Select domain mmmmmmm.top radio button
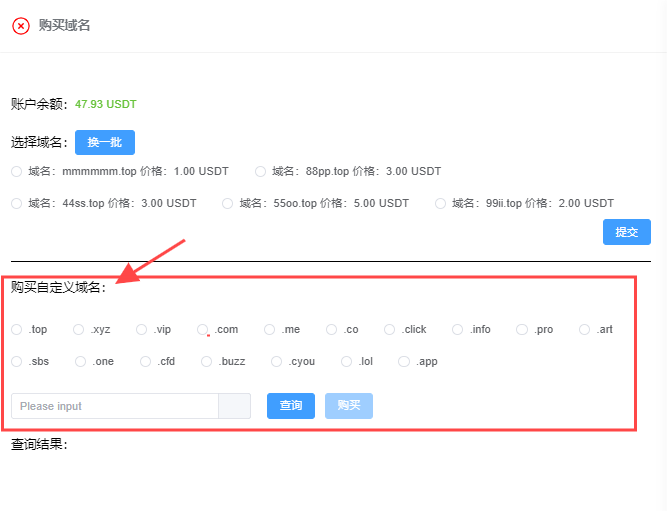Image resolution: width=667 pixels, height=511 pixels. pos(16,171)
